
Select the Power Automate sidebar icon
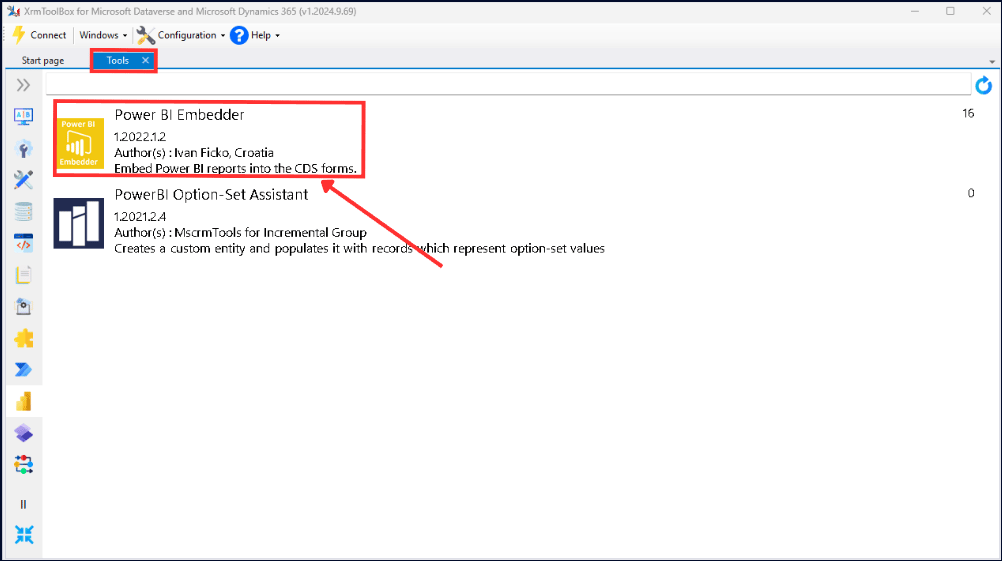[24, 369]
